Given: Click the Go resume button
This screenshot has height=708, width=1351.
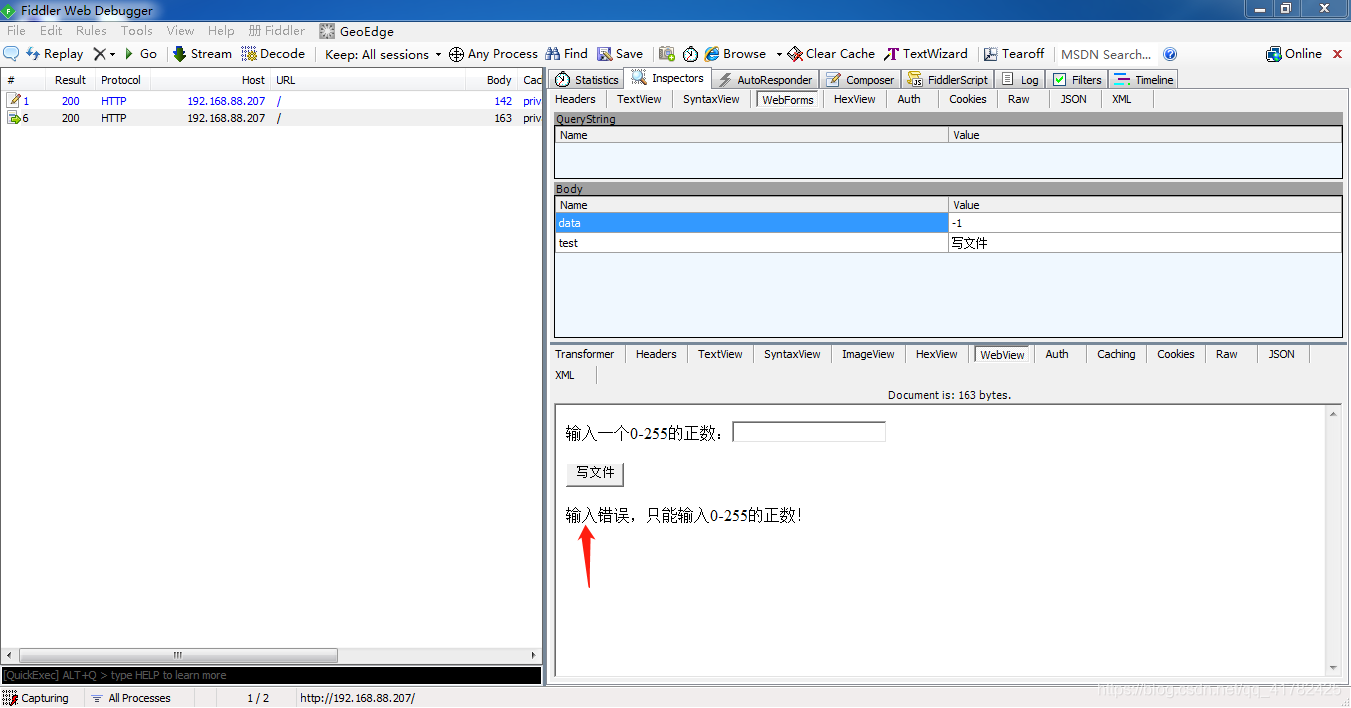Looking at the screenshot, I should tap(140, 54).
